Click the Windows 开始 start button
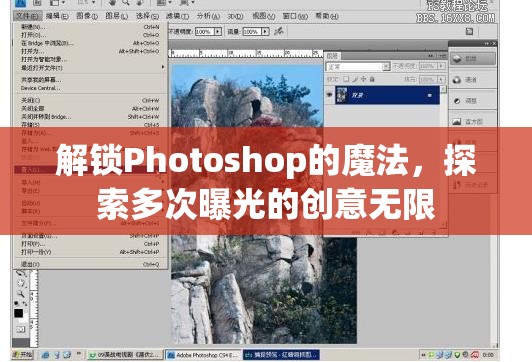Image resolution: width=532 pixels, height=362 pixels. click(22, 355)
